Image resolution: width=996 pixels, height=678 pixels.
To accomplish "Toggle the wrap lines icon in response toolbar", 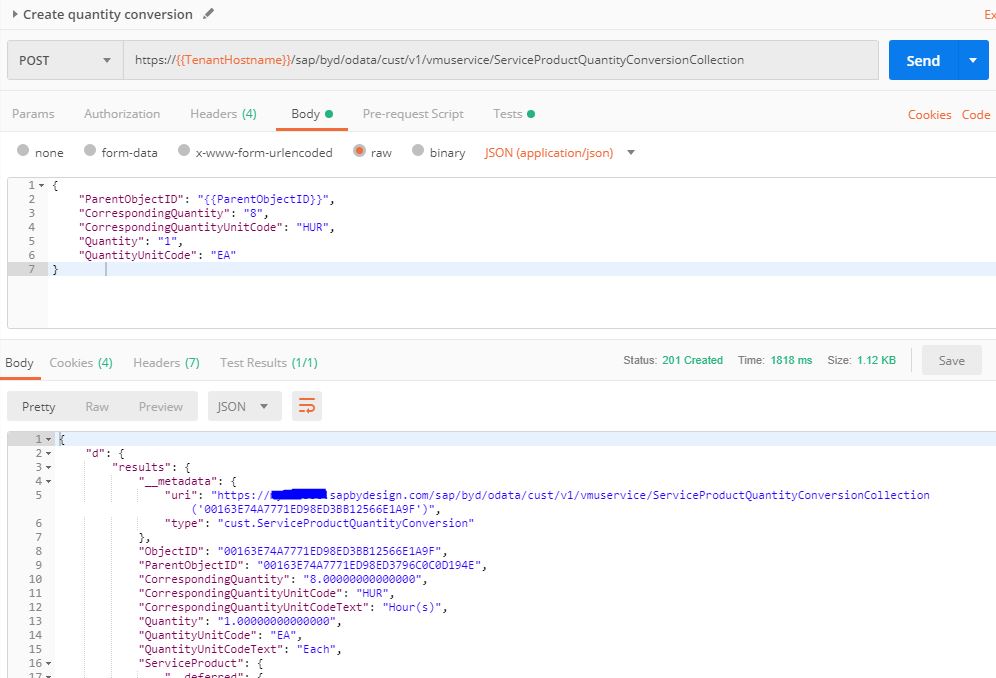I will pos(306,406).
